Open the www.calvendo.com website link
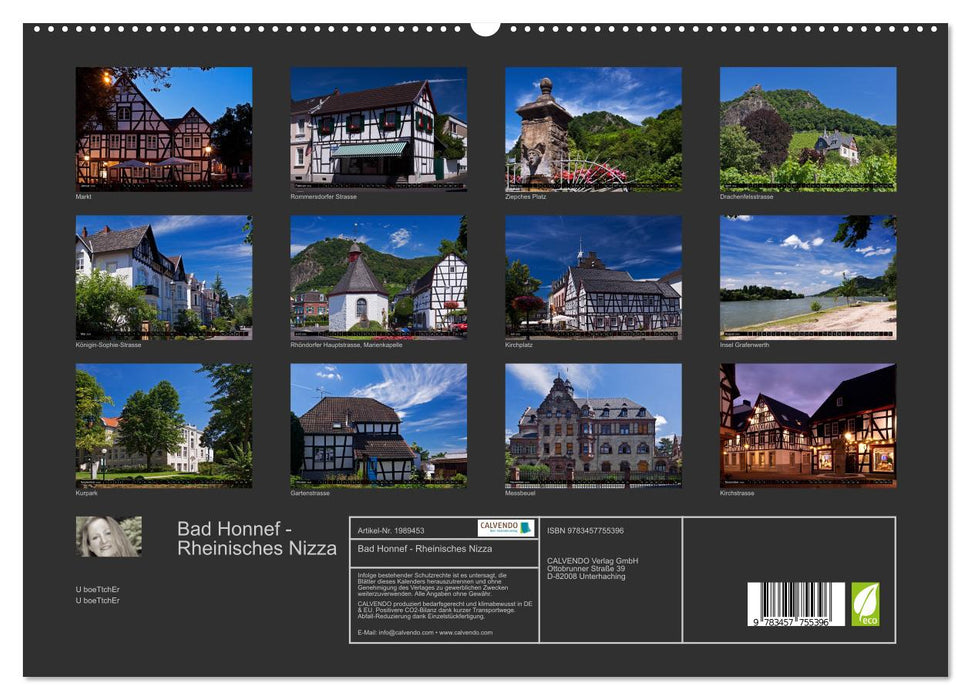The height and width of the screenshot is (700, 971). (x=466, y=633)
